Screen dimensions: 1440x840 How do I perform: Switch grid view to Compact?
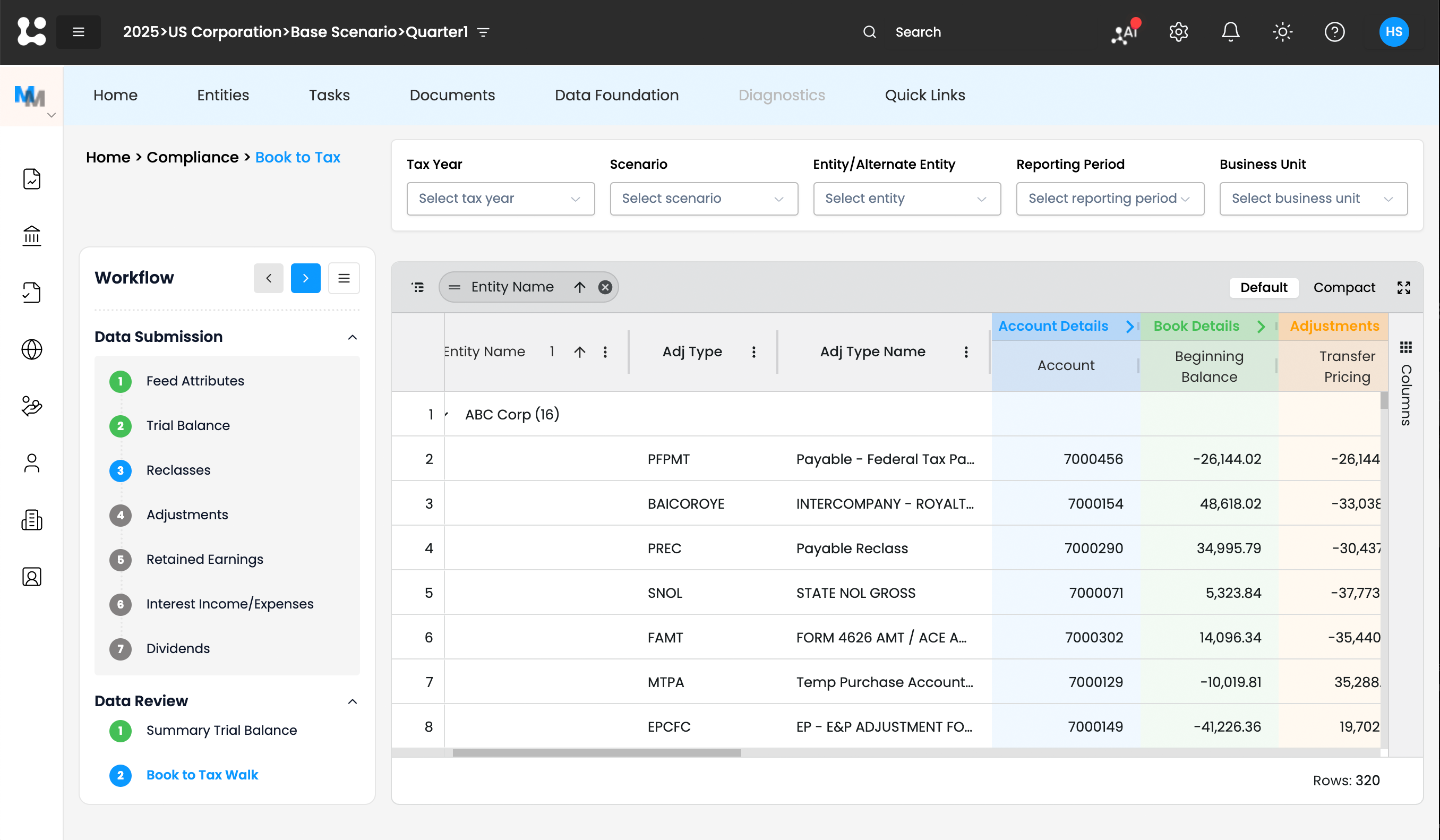pos(1343,287)
